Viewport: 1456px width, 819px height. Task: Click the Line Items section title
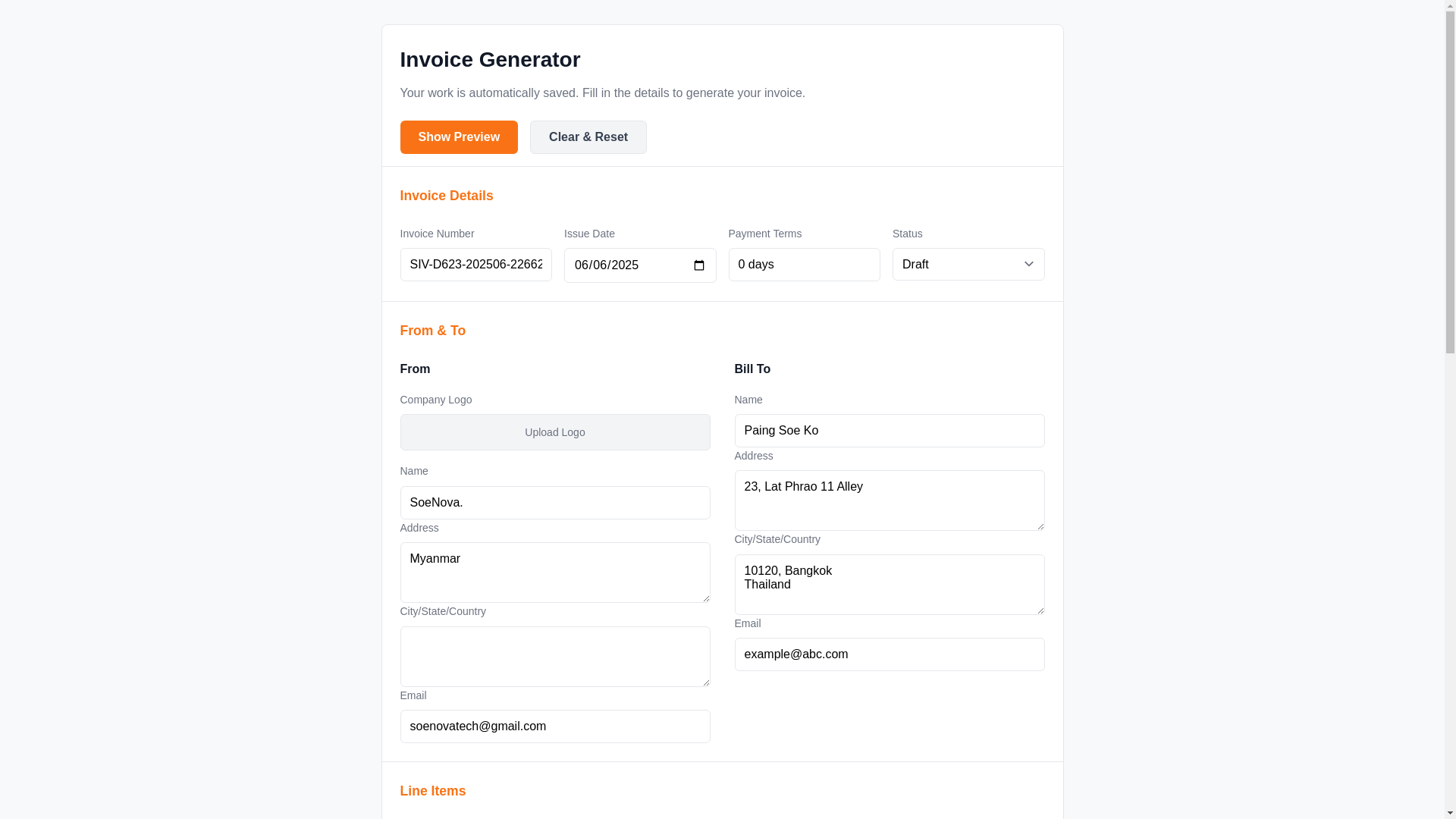click(x=433, y=791)
